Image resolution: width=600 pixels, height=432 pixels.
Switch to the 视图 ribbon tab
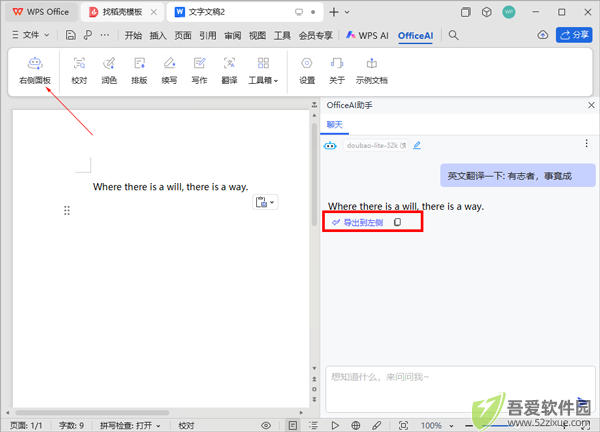pos(258,36)
